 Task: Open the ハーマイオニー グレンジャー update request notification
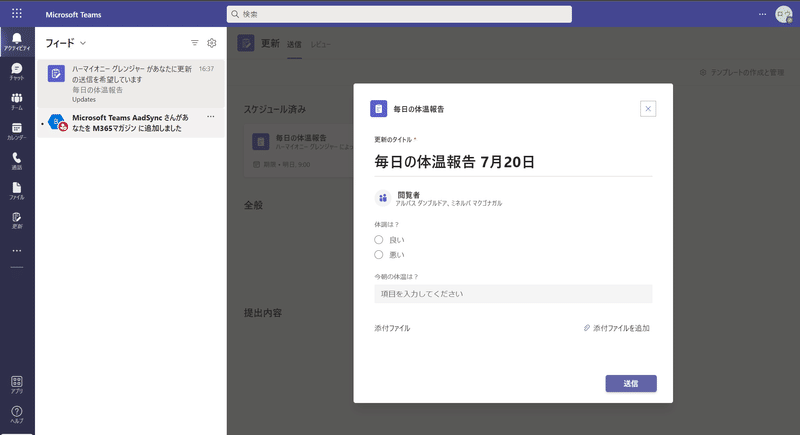click(x=131, y=84)
